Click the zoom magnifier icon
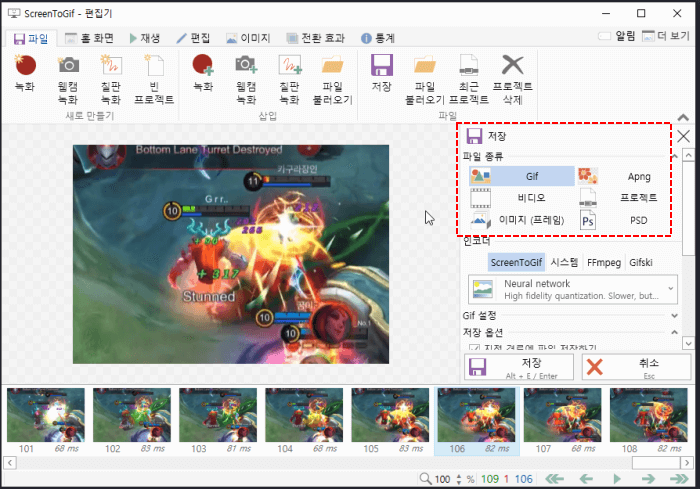 click(x=425, y=479)
